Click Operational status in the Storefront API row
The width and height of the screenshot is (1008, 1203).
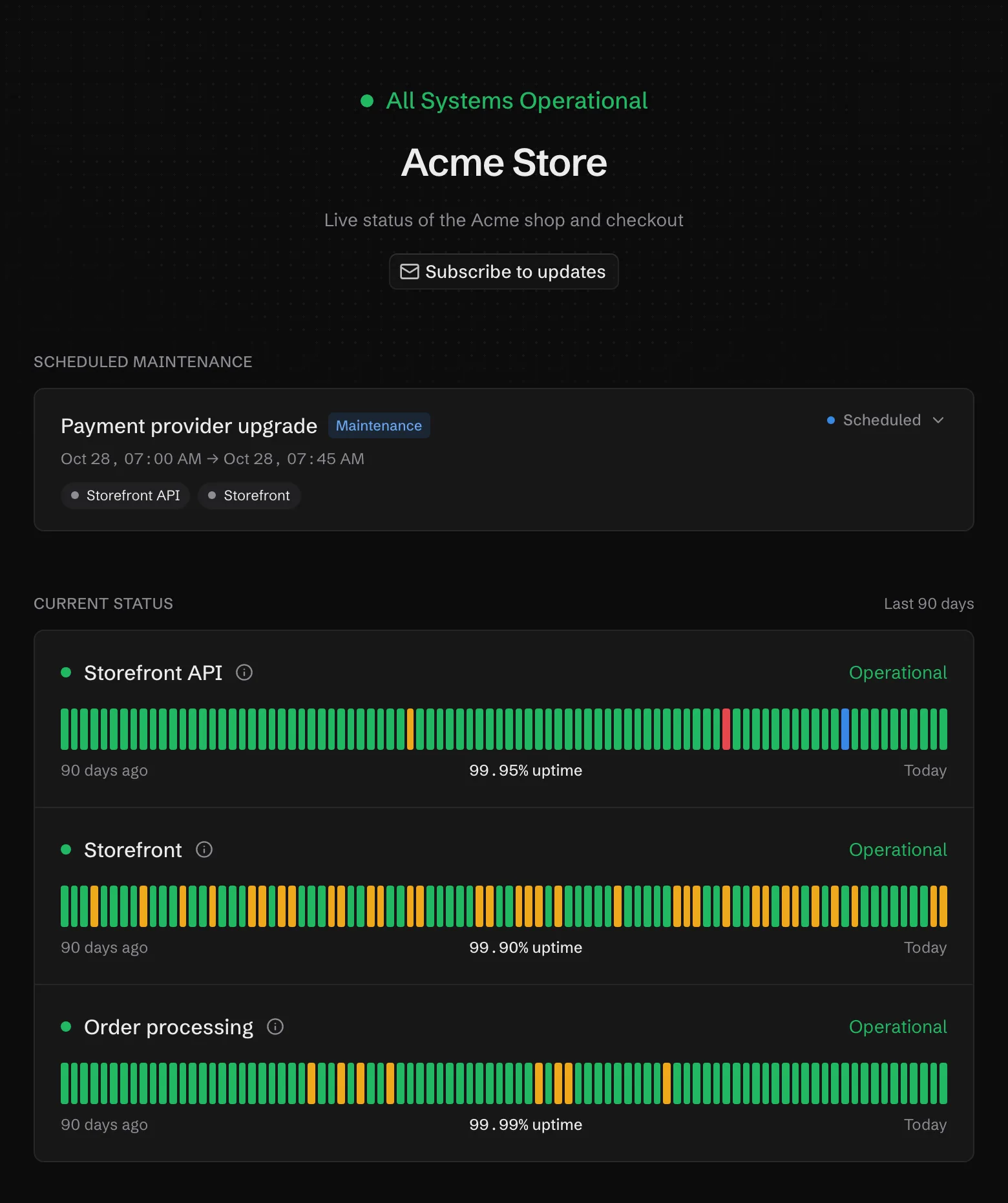(x=898, y=672)
